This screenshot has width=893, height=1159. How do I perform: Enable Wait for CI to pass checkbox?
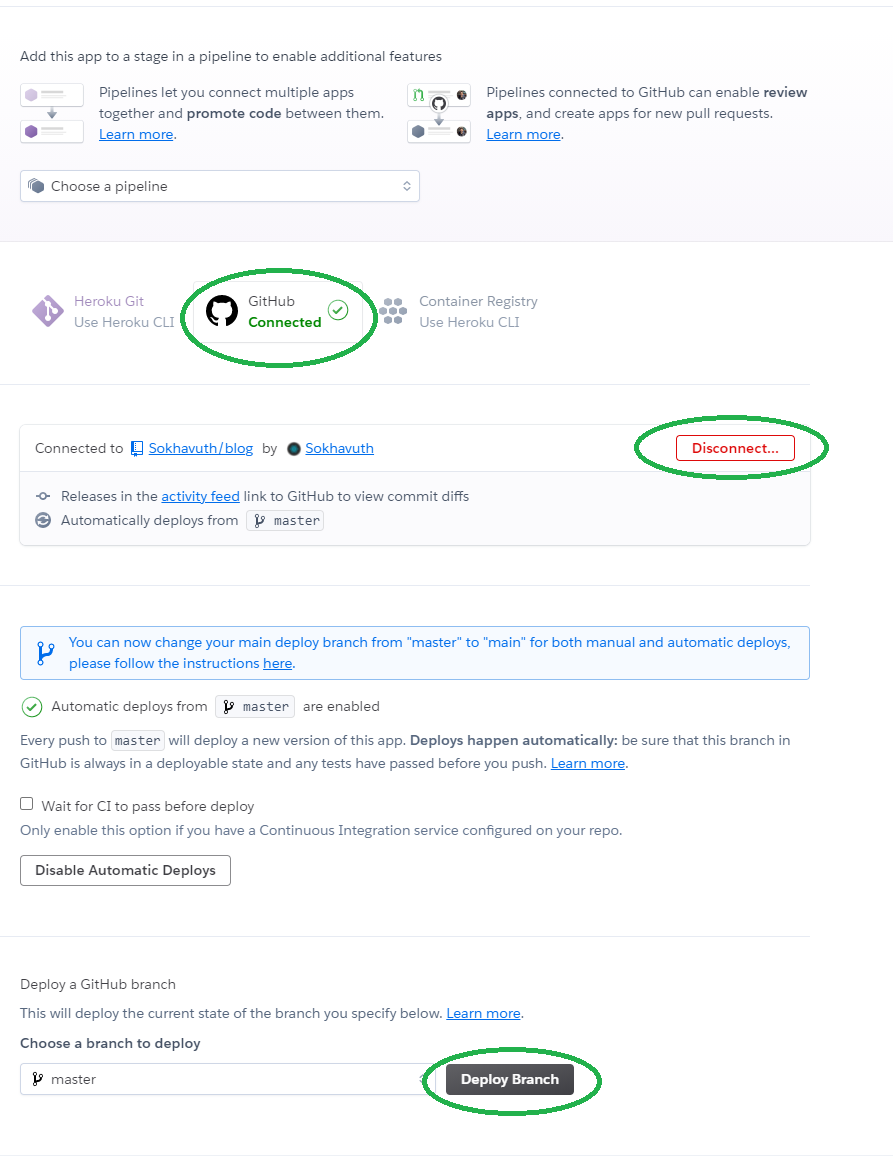pyautogui.click(x=27, y=803)
